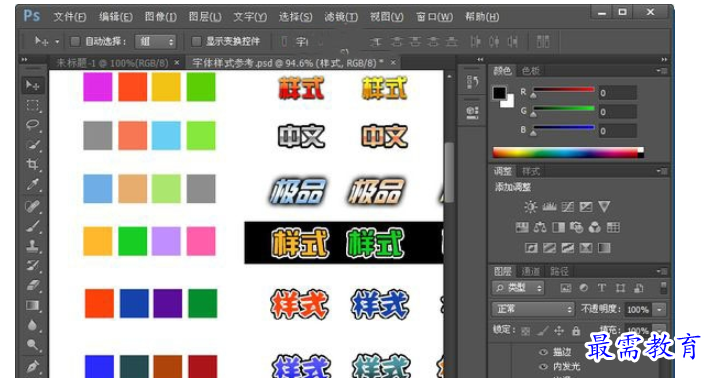Screen dimensions: 709x378
Task: Add a Vibrance adjustment triangle icon
Action: (604, 207)
